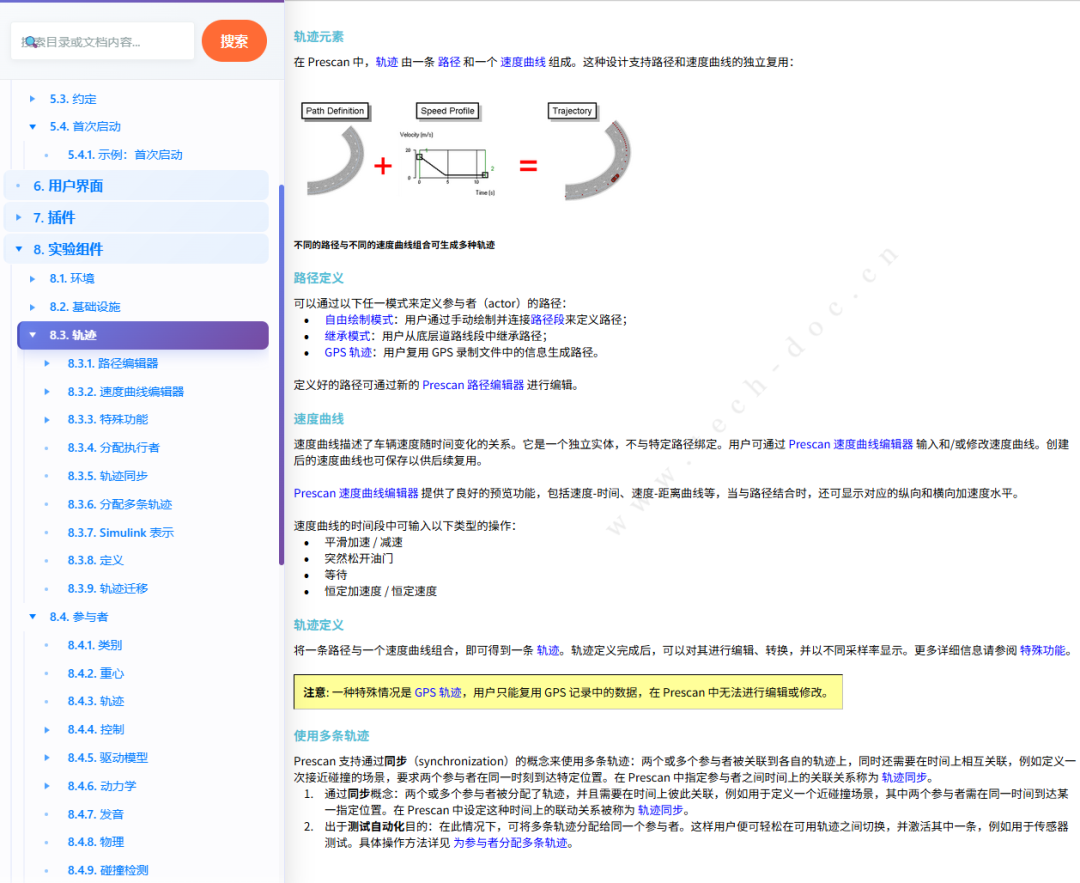Click the Speed Profile diagram graph

[447, 165]
